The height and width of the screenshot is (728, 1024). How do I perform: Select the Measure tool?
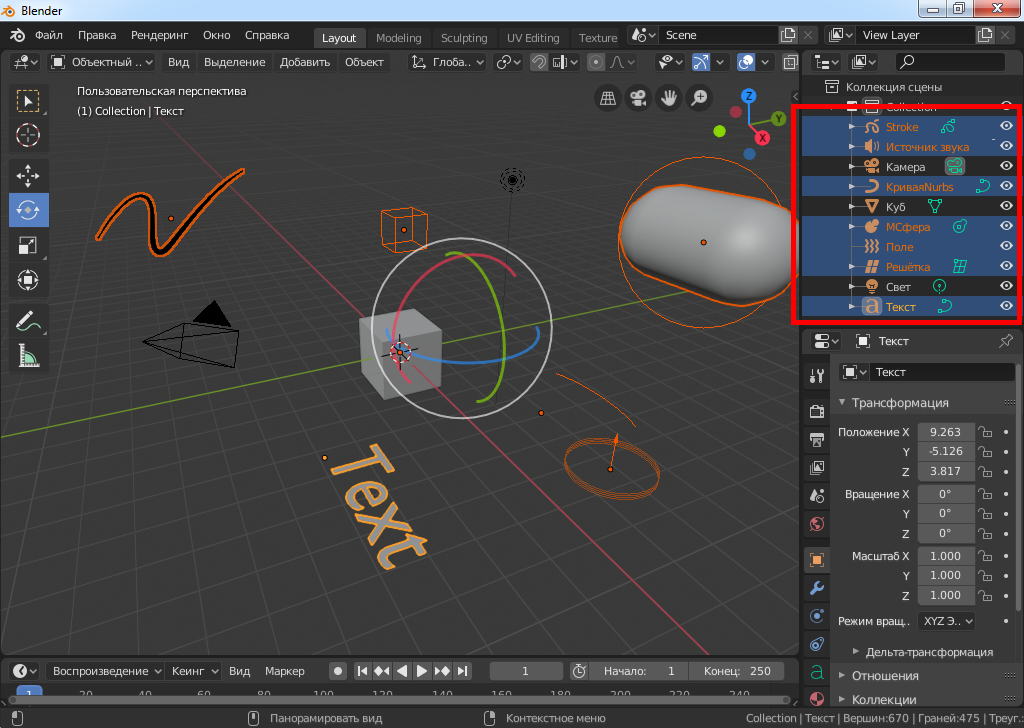[28, 355]
